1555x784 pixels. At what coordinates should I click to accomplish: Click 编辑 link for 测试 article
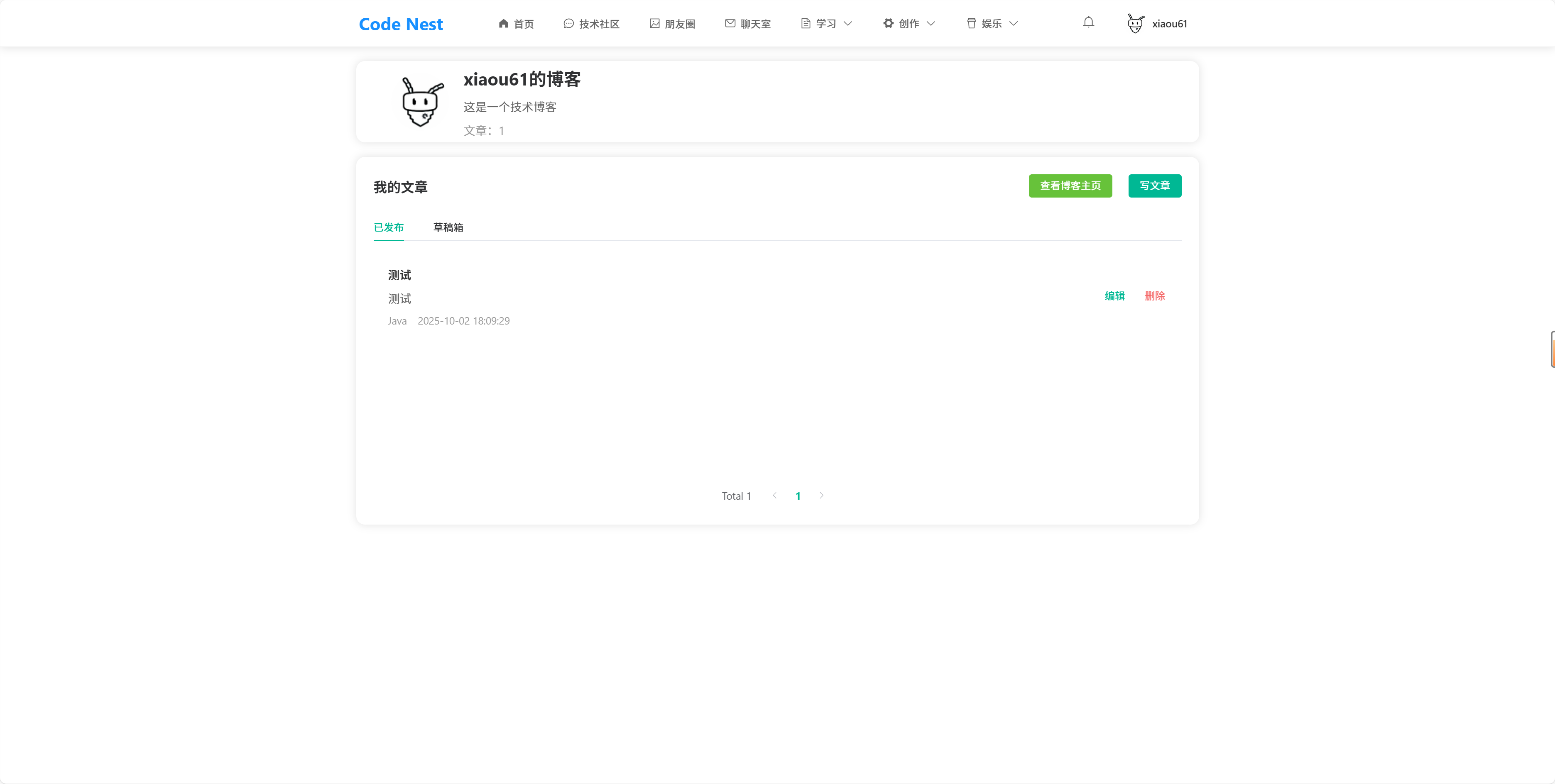pos(1114,296)
